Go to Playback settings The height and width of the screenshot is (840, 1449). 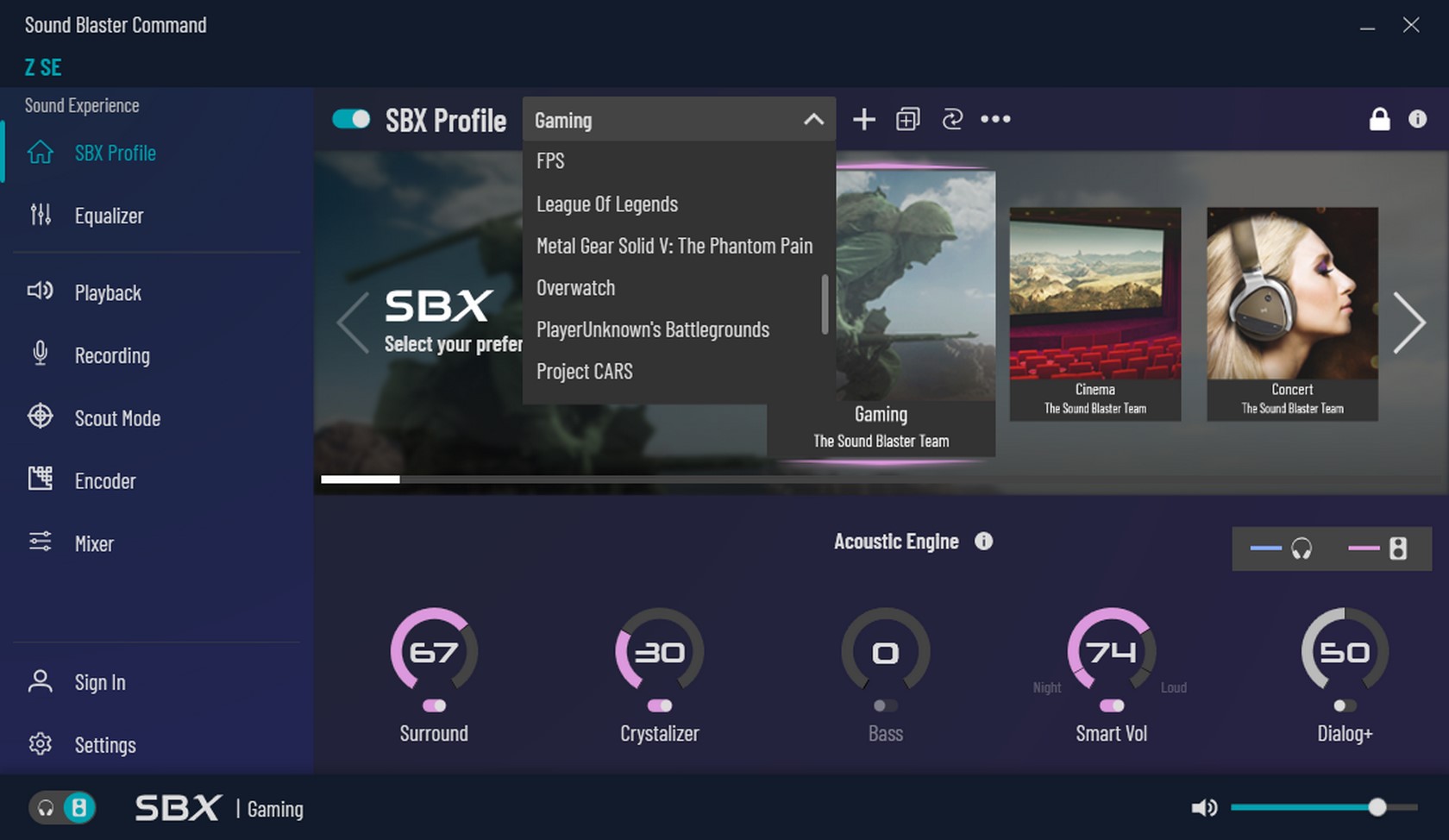point(108,292)
